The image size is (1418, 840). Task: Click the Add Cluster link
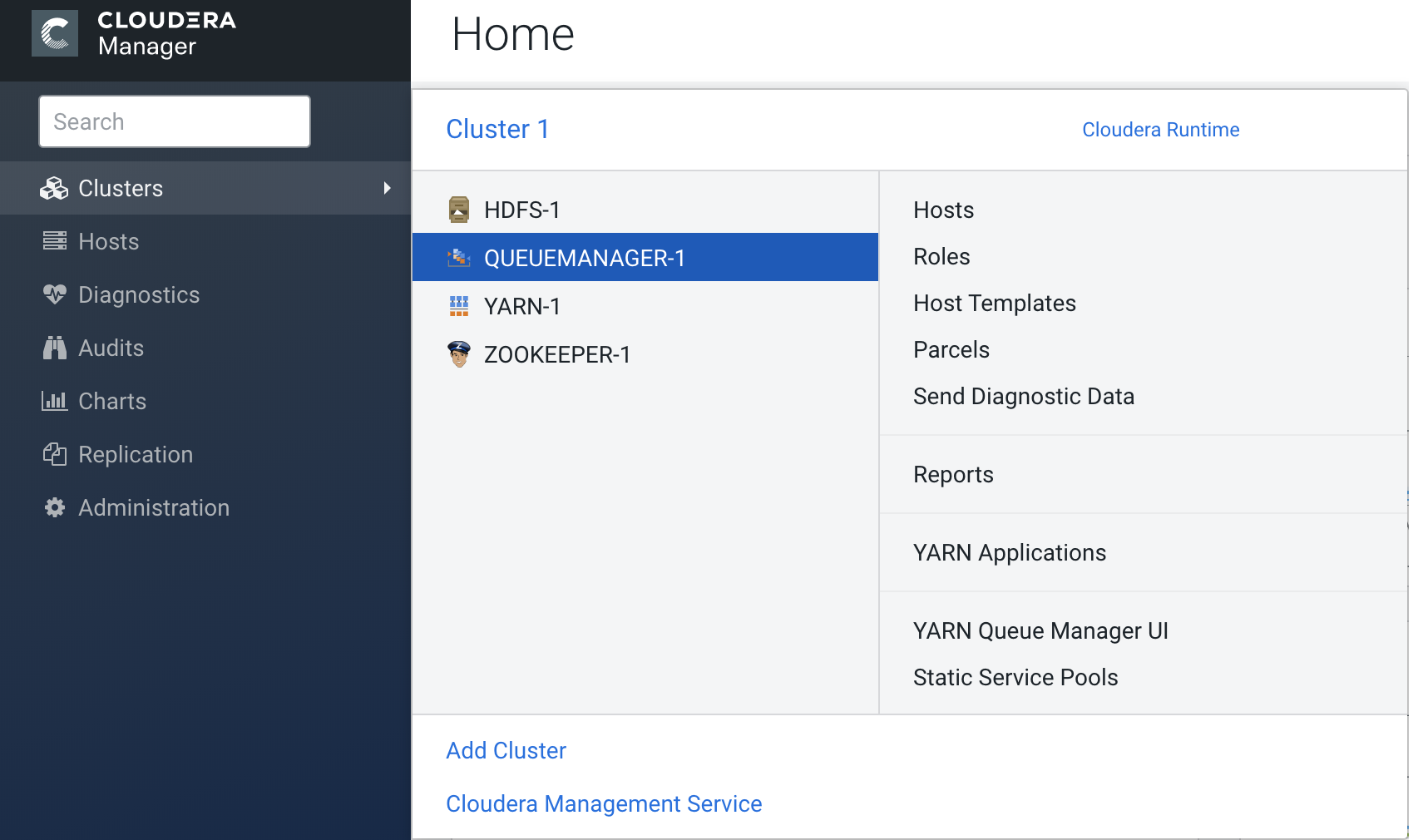[x=506, y=750]
